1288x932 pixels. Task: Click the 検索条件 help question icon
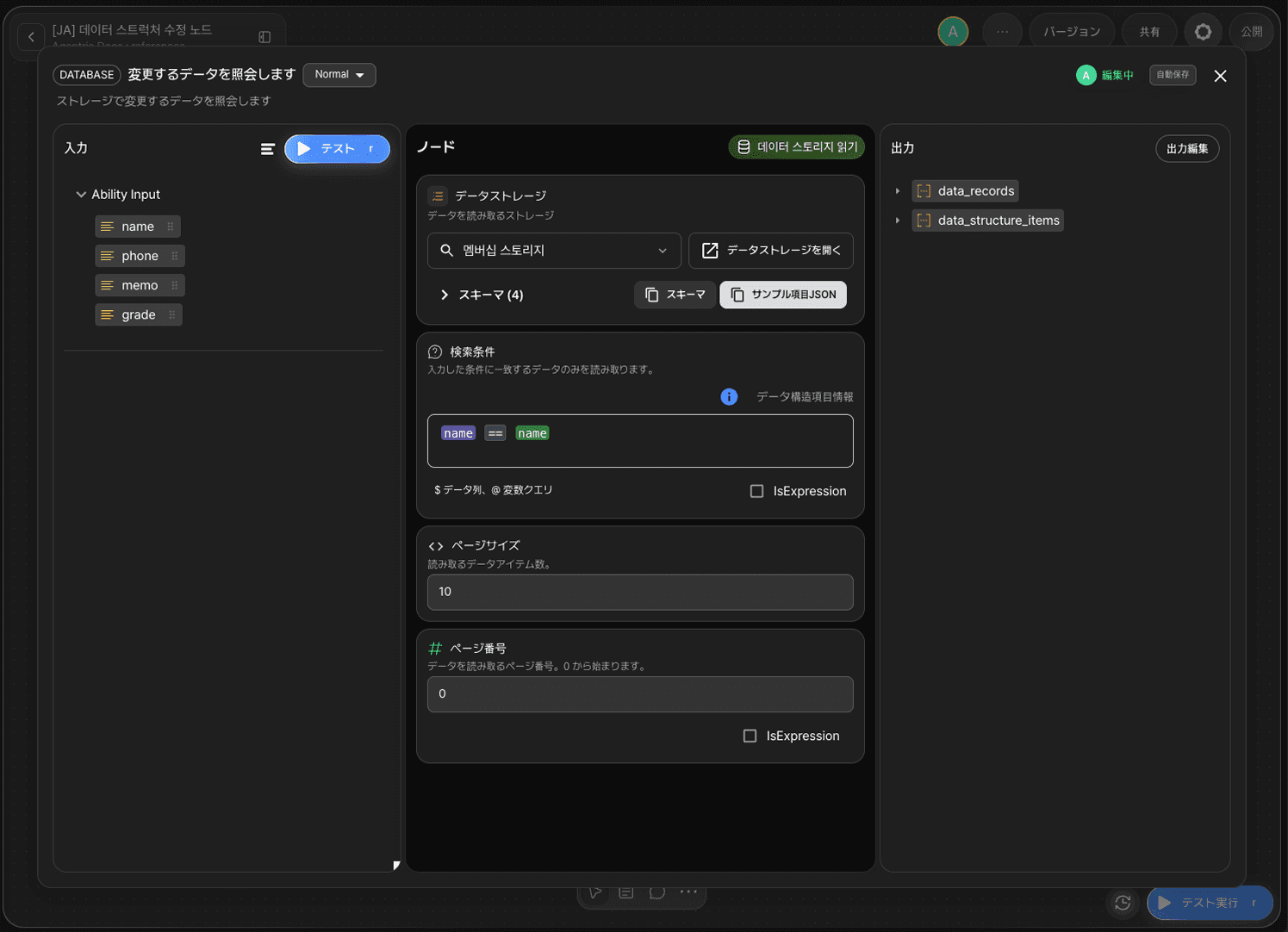click(x=435, y=351)
